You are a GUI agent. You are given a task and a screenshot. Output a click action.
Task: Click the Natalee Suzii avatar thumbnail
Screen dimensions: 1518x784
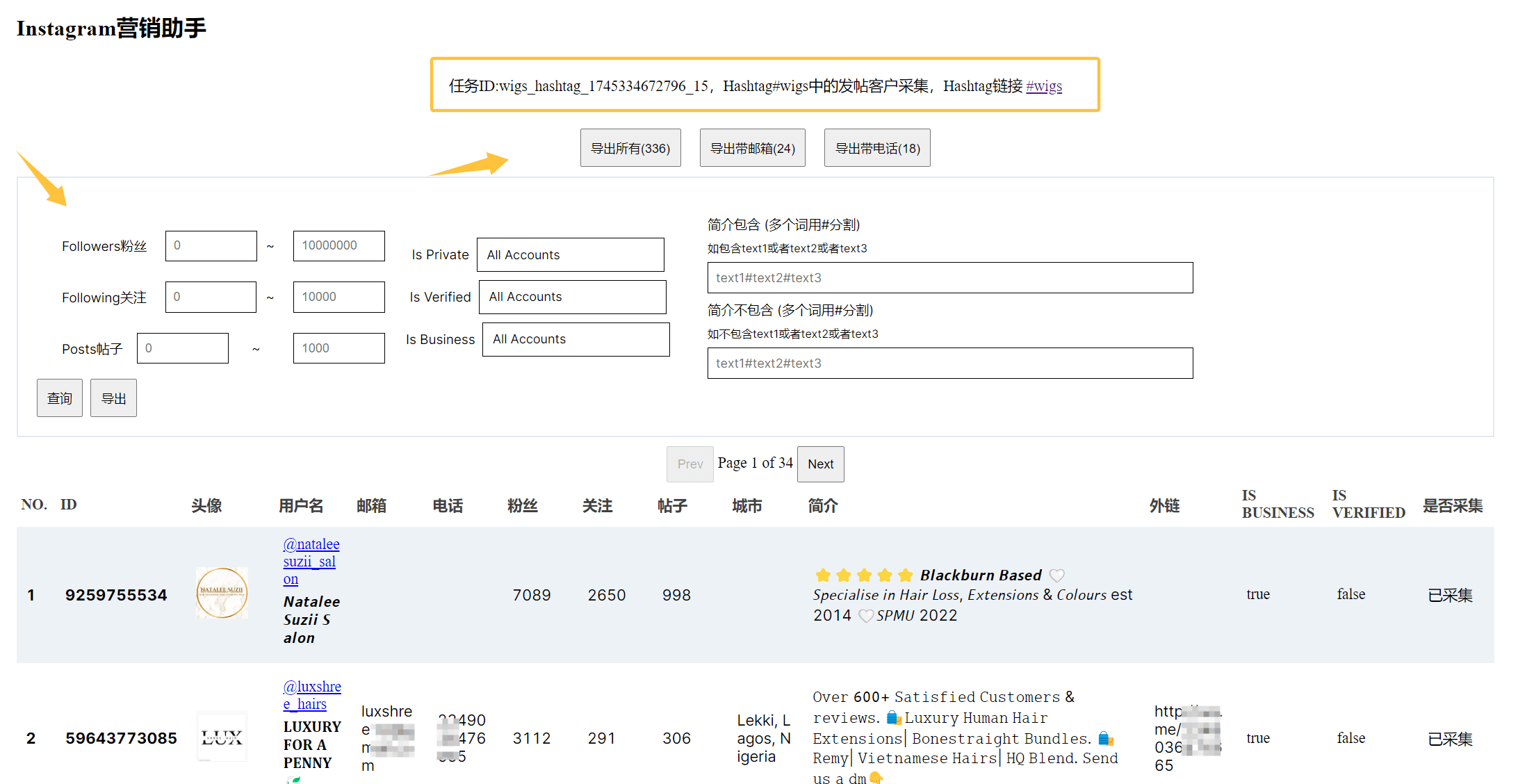click(222, 593)
